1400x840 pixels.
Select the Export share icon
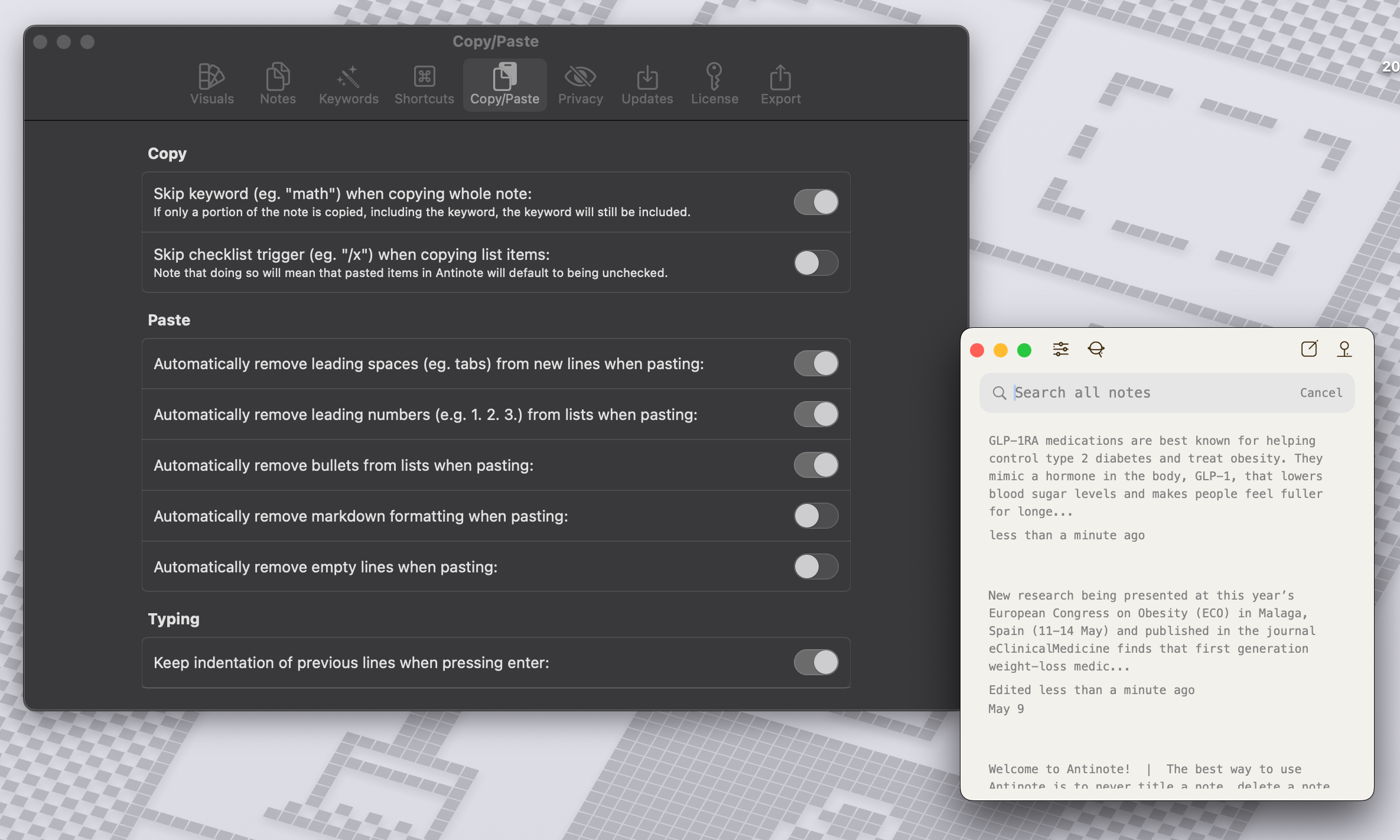[780, 83]
